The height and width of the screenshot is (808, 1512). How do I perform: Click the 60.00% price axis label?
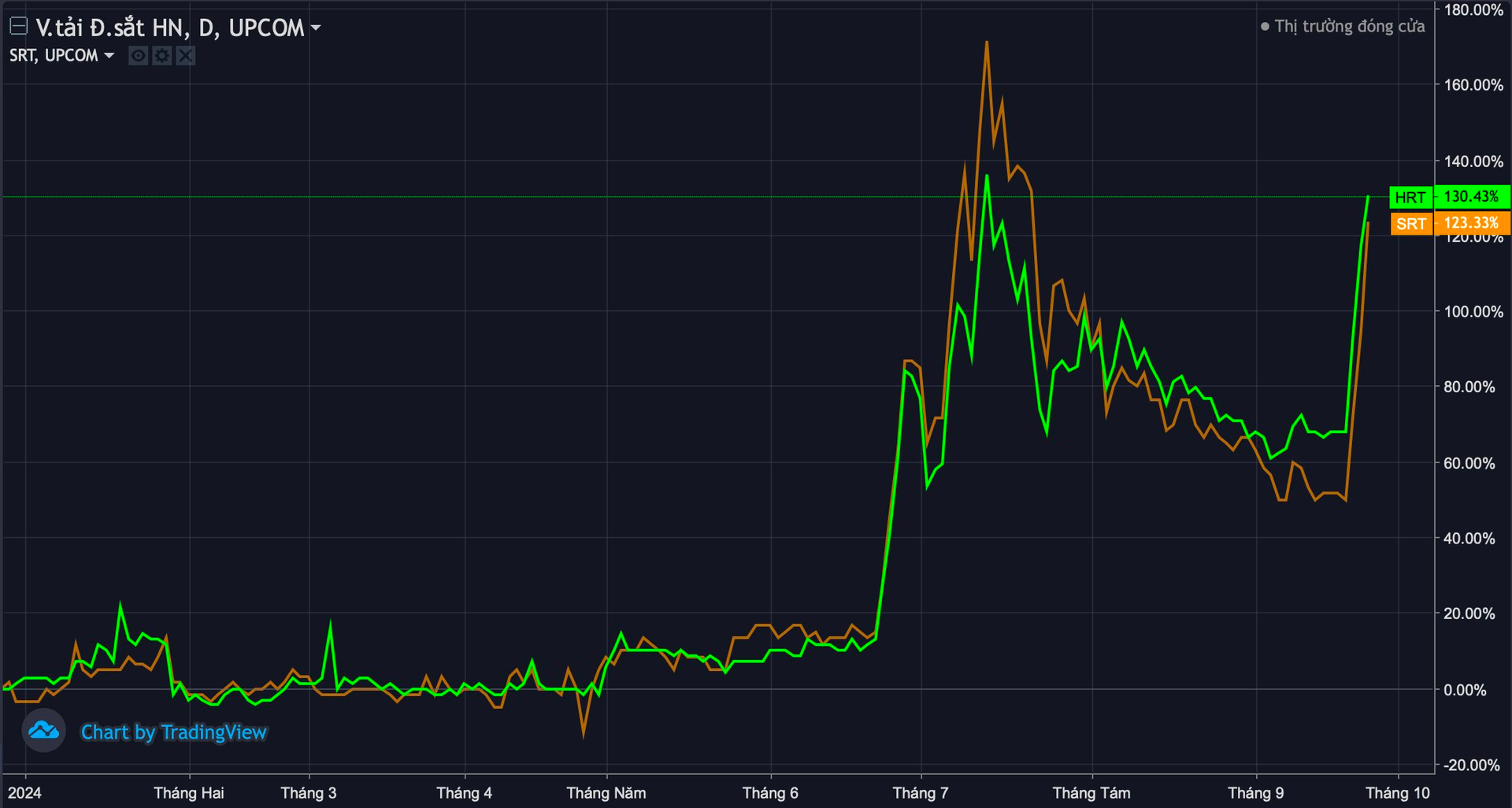coord(1469,463)
